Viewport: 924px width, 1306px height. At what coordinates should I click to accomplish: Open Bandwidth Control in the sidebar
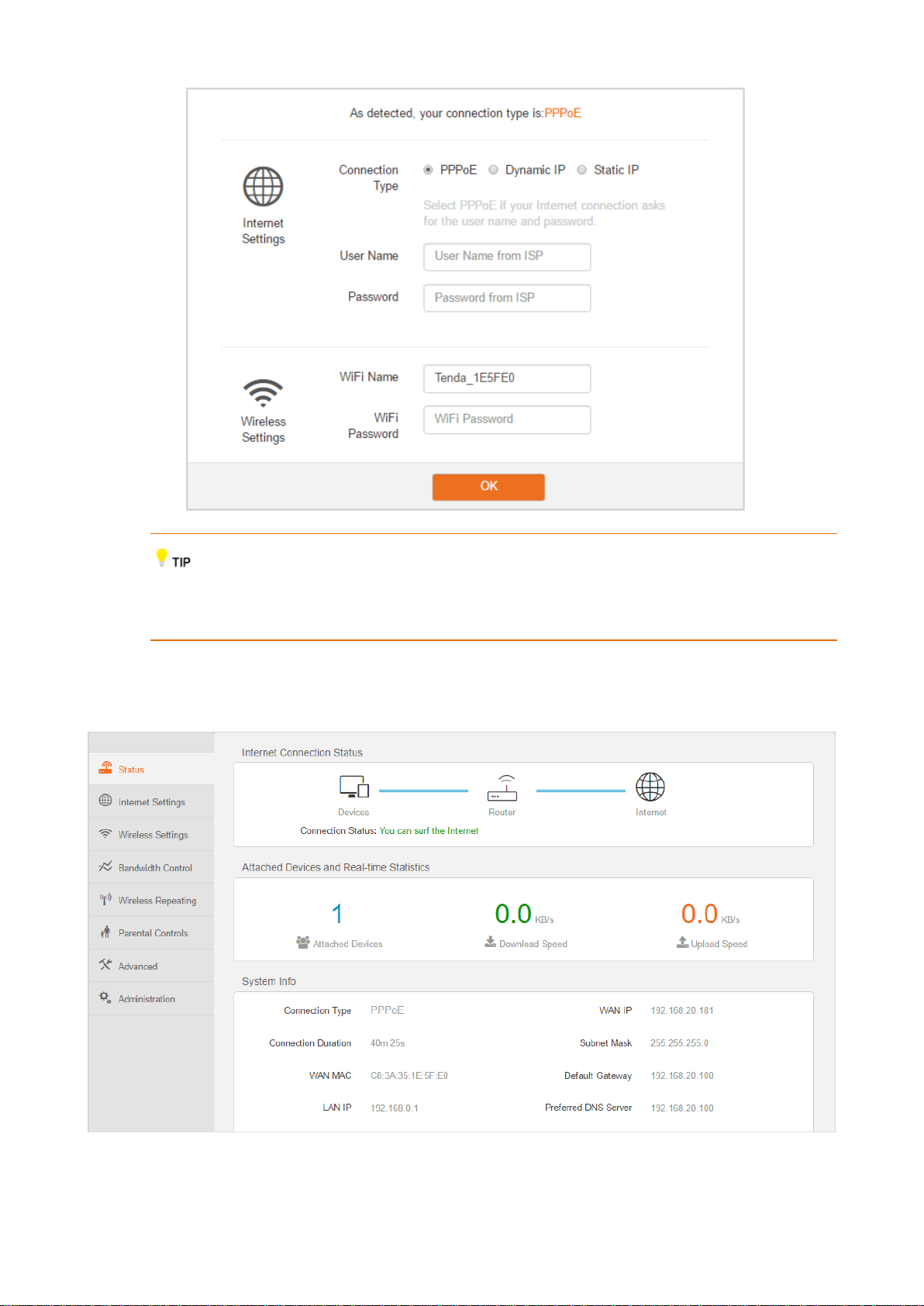[x=151, y=867]
